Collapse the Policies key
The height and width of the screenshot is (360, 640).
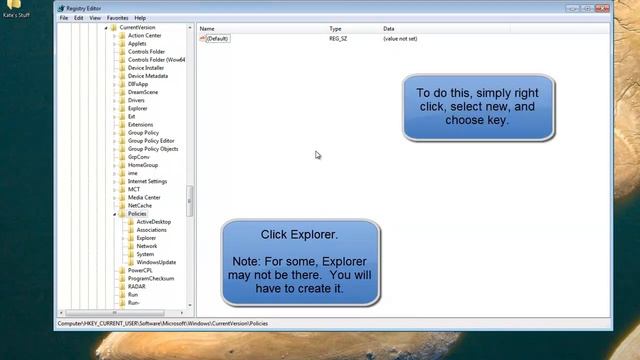click(115, 214)
